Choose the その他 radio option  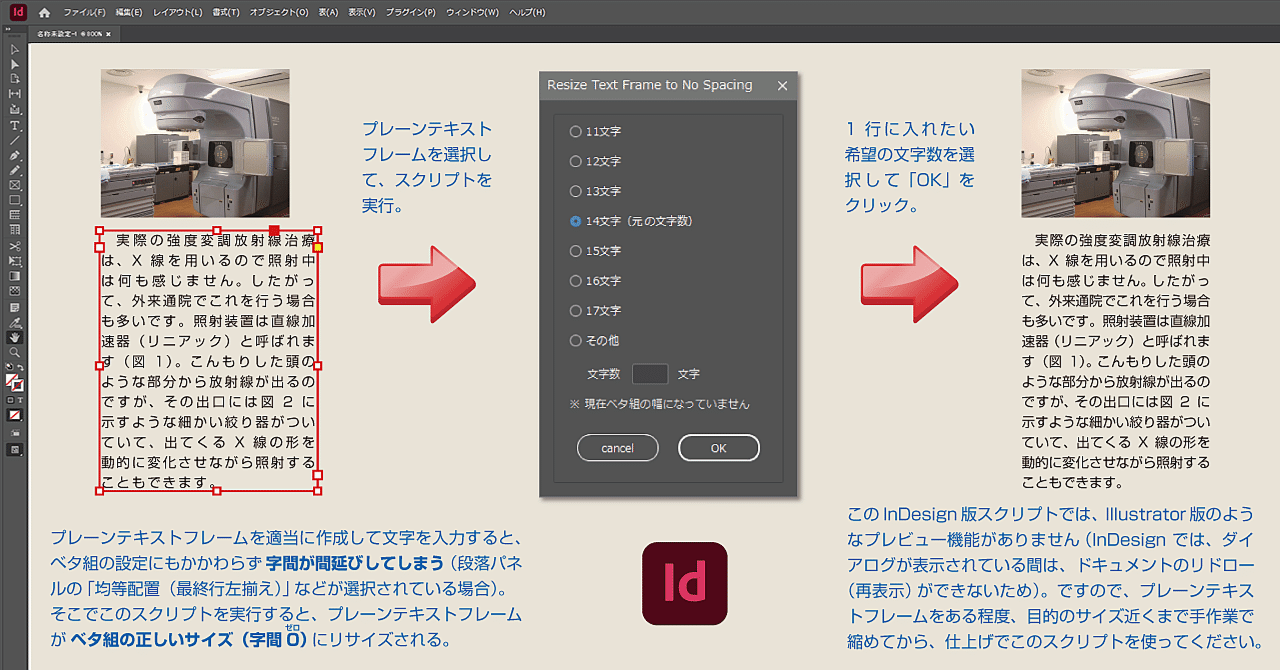(576, 340)
